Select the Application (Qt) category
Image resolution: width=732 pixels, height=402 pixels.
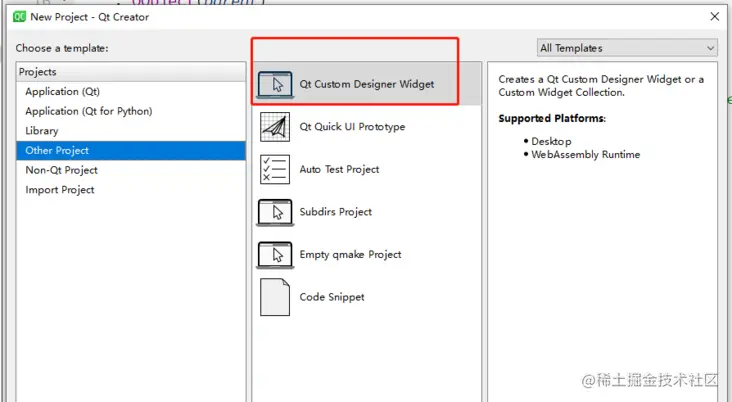pos(131,92)
